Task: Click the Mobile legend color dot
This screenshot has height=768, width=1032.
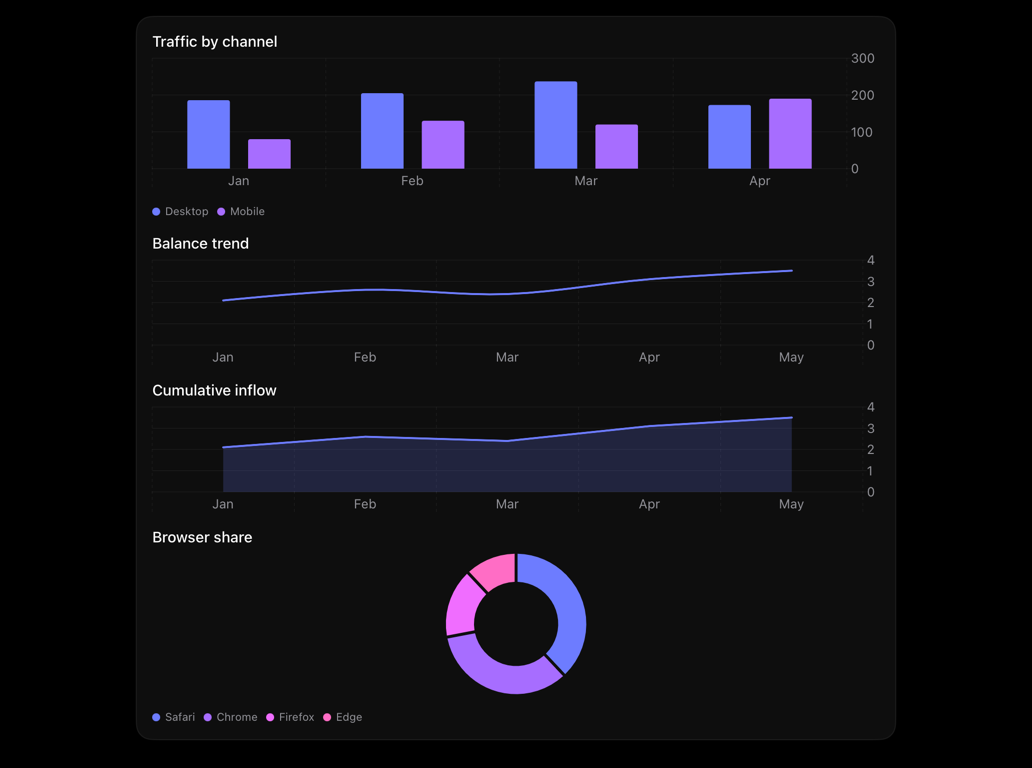Action: point(221,211)
